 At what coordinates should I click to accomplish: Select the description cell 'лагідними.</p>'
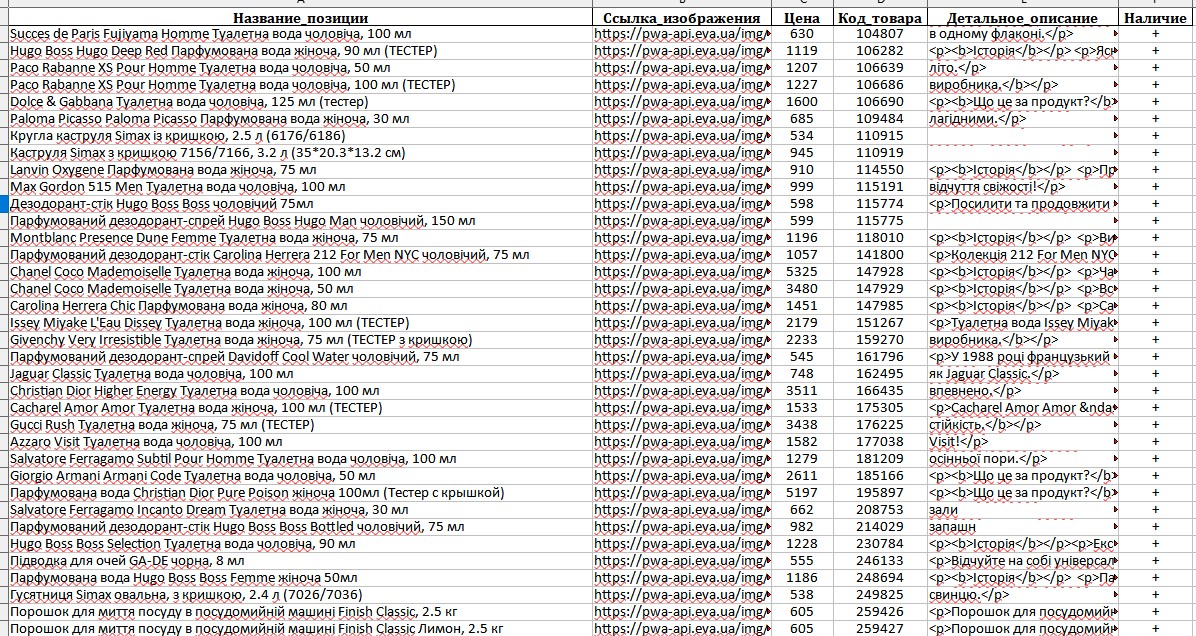[x=1022, y=119]
